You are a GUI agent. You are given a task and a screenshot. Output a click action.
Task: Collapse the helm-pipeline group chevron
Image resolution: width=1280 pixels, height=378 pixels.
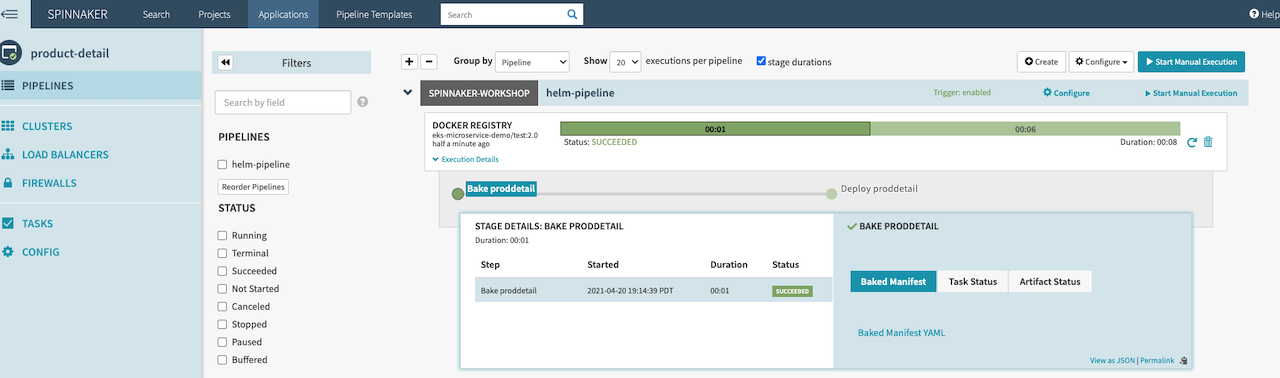point(408,93)
